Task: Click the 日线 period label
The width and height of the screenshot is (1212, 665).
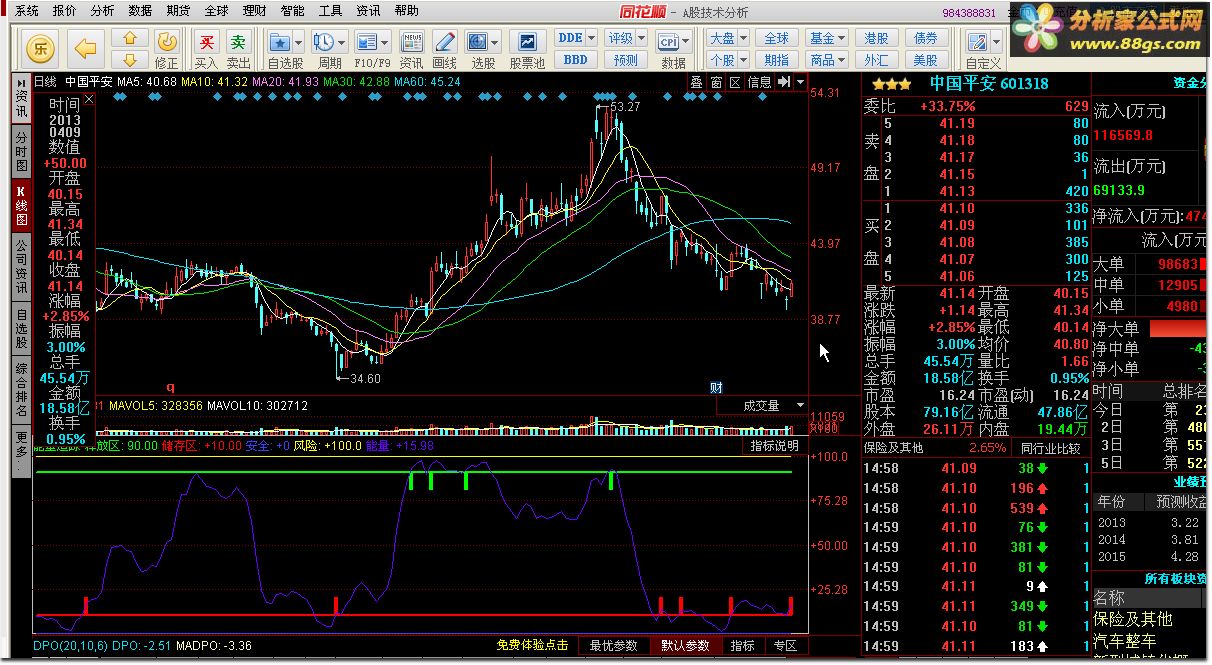Action: click(x=46, y=82)
